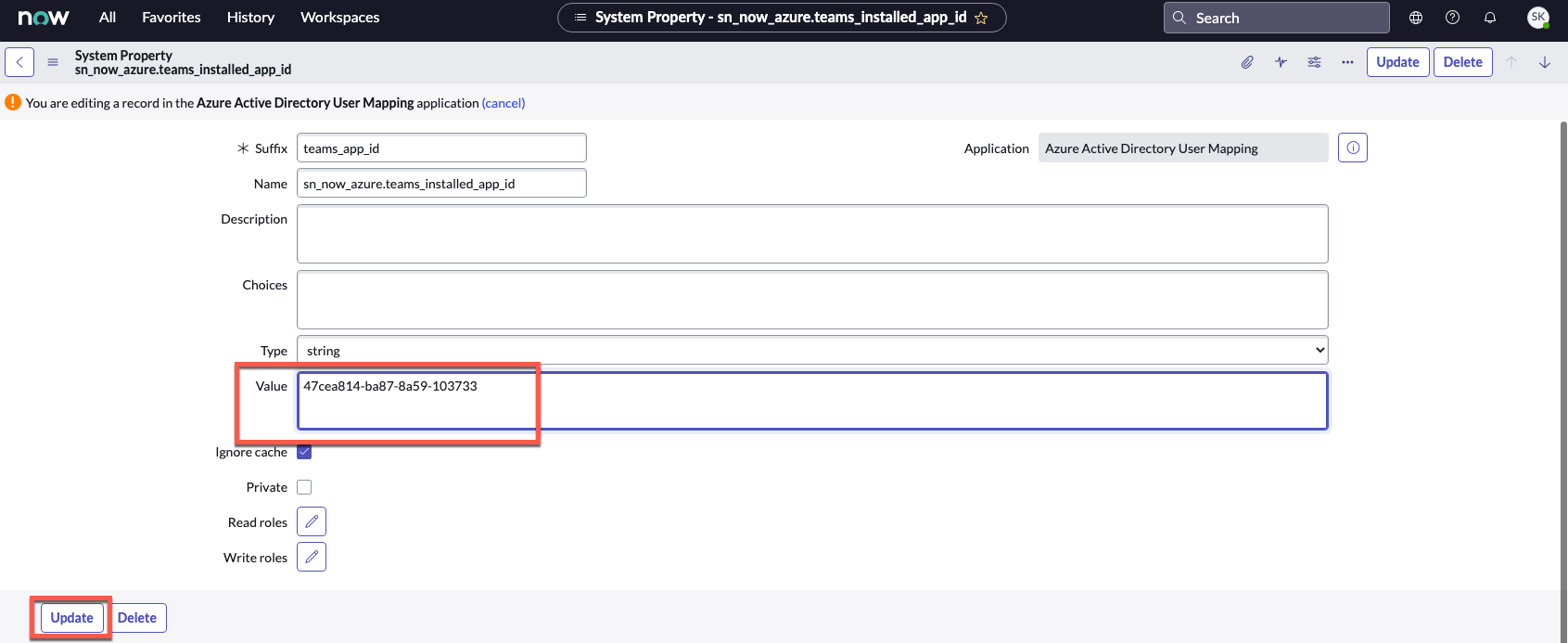
Task: Edit the Suffix field
Action: pyautogui.click(x=441, y=148)
